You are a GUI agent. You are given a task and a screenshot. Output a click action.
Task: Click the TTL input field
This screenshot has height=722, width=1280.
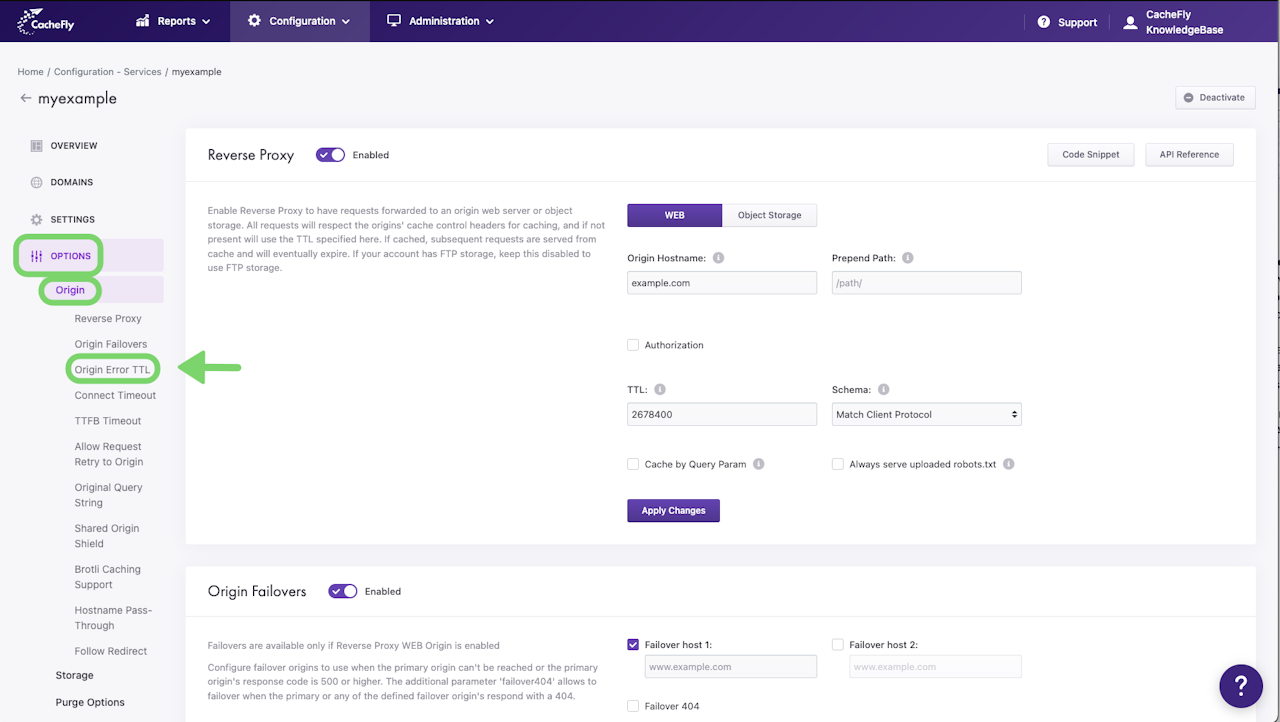click(x=722, y=414)
